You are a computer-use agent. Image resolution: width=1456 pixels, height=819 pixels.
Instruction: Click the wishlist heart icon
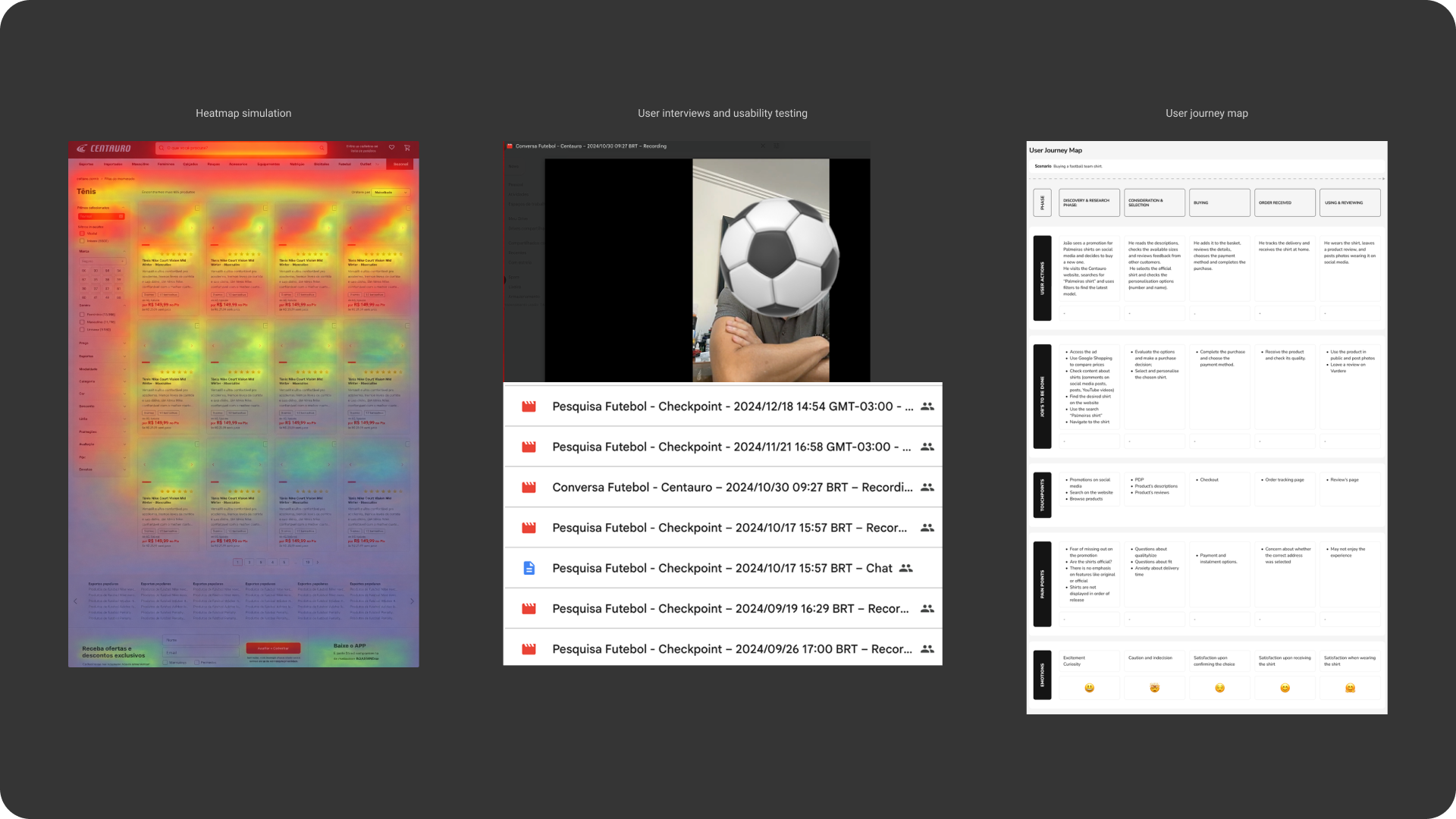tap(391, 148)
